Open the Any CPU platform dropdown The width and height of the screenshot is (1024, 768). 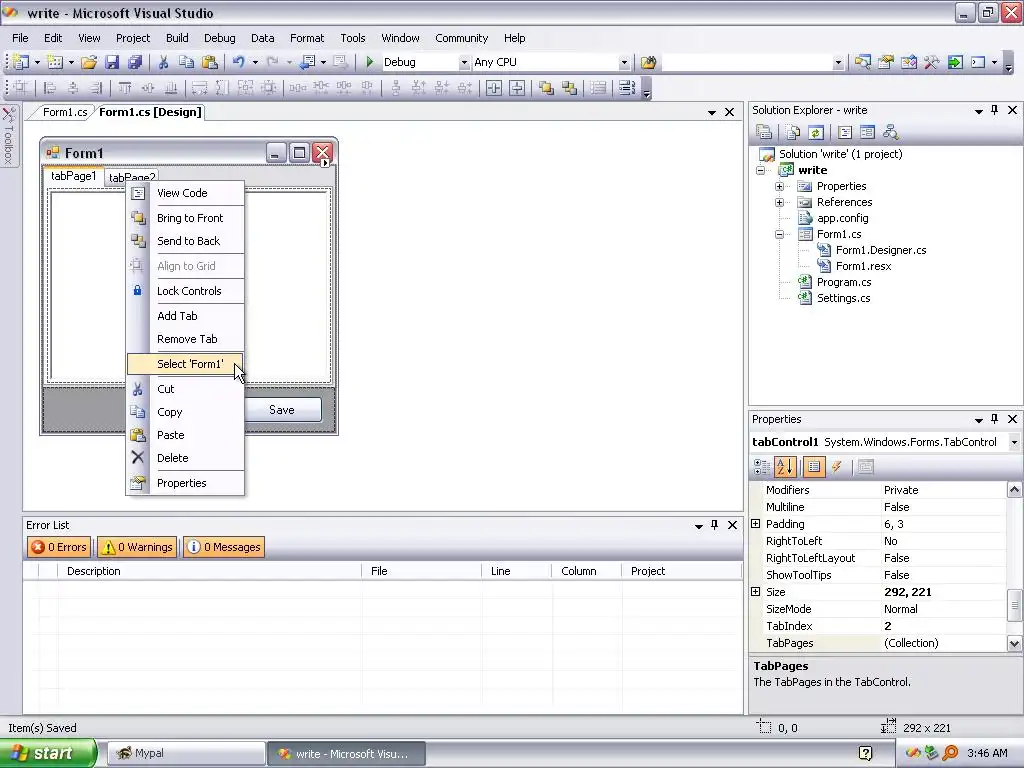[x=624, y=63]
